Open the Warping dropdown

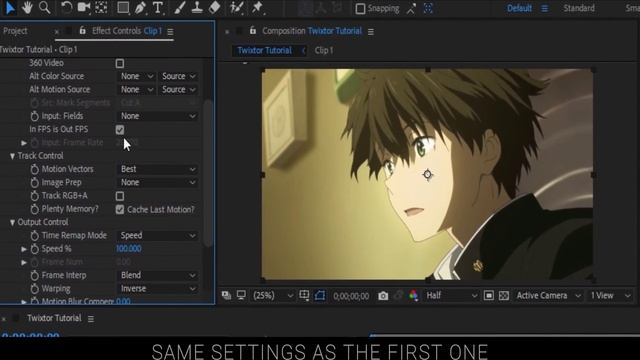coord(158,289)
